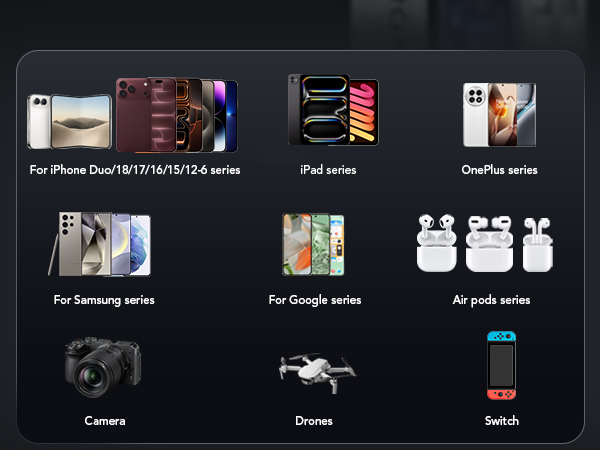Image resolution: width=600 pixels, height=450 pixels.
Task: Open the 'For iPhone Duo/18/17/16/15/12-6 series' label
Action: [x=135, y=170]
